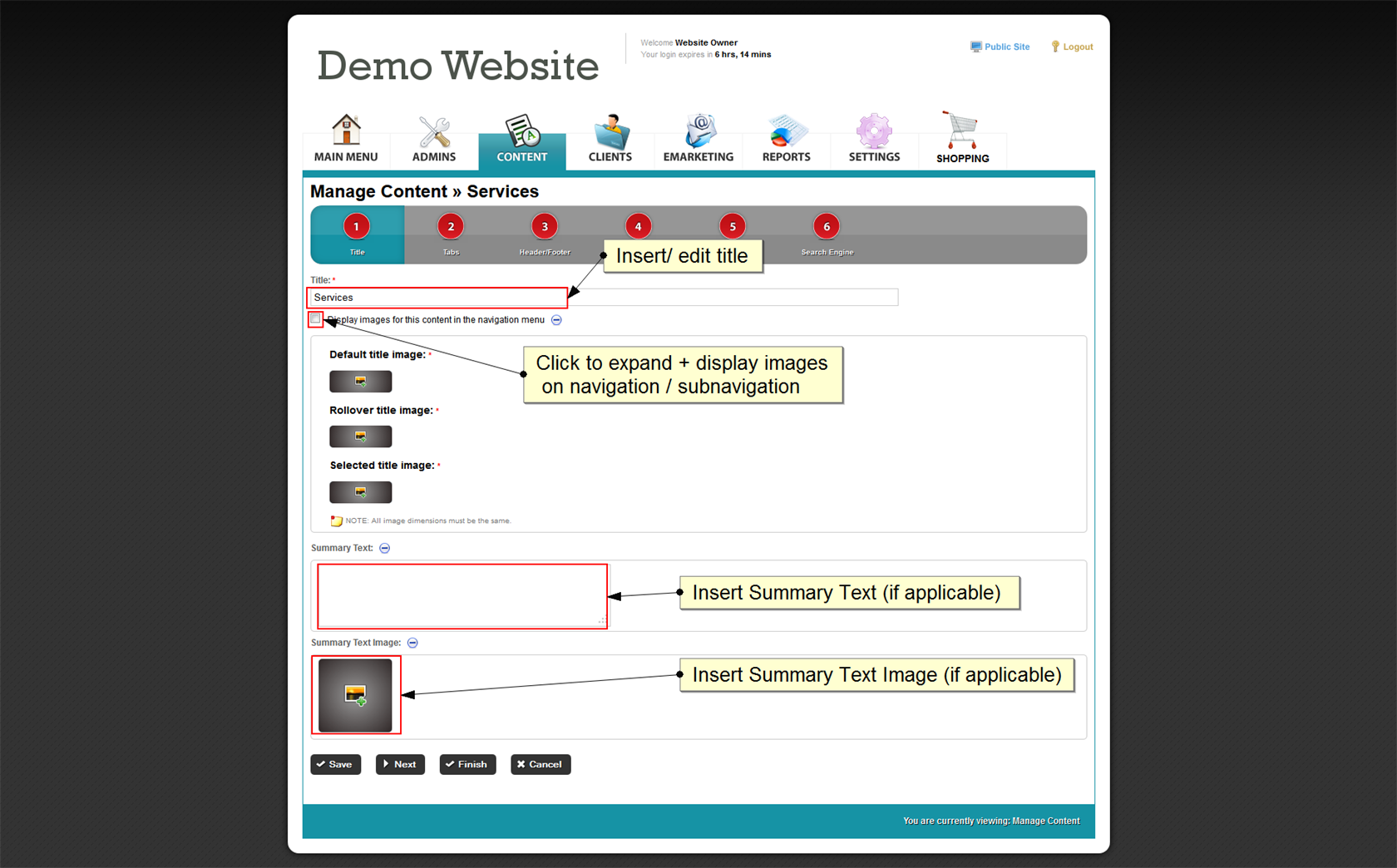Screen dimensions: 1397x868
Task: Open the Clients section icon
Action: [610, 131]
